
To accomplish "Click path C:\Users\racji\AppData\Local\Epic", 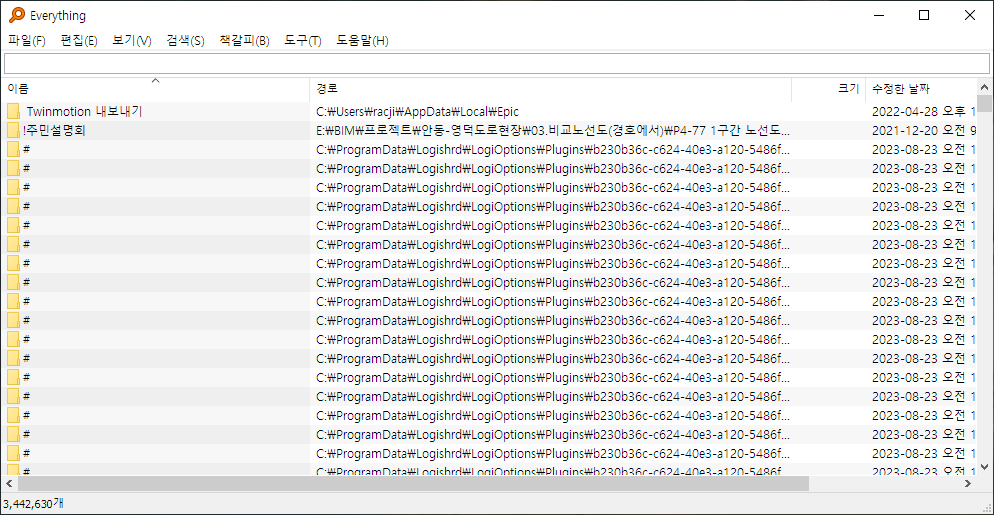I will [418, 112].
